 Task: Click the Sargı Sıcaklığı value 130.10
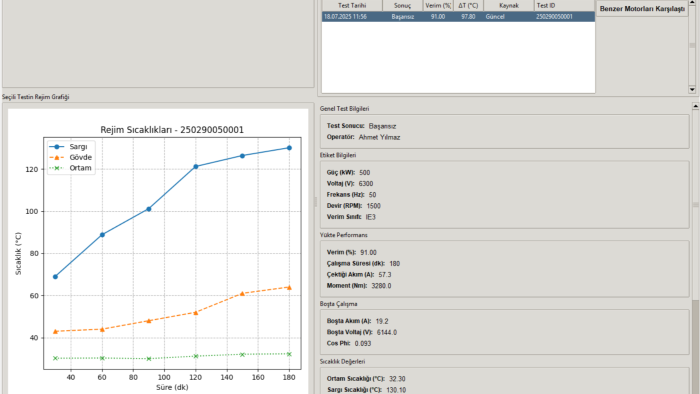point(396,390)
